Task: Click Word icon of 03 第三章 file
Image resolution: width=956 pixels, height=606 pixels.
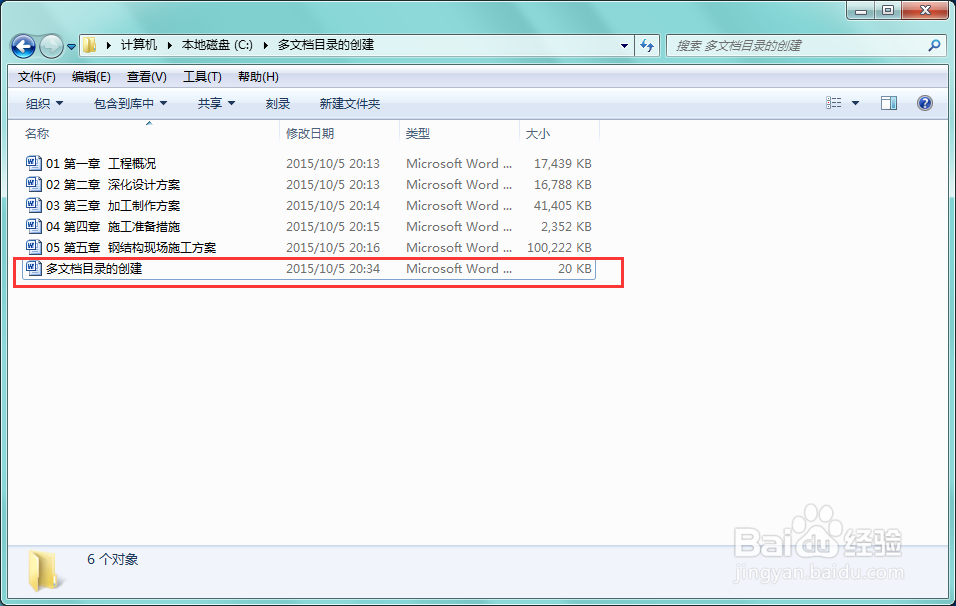Action: pyautogui.click(x=34, y=205)
